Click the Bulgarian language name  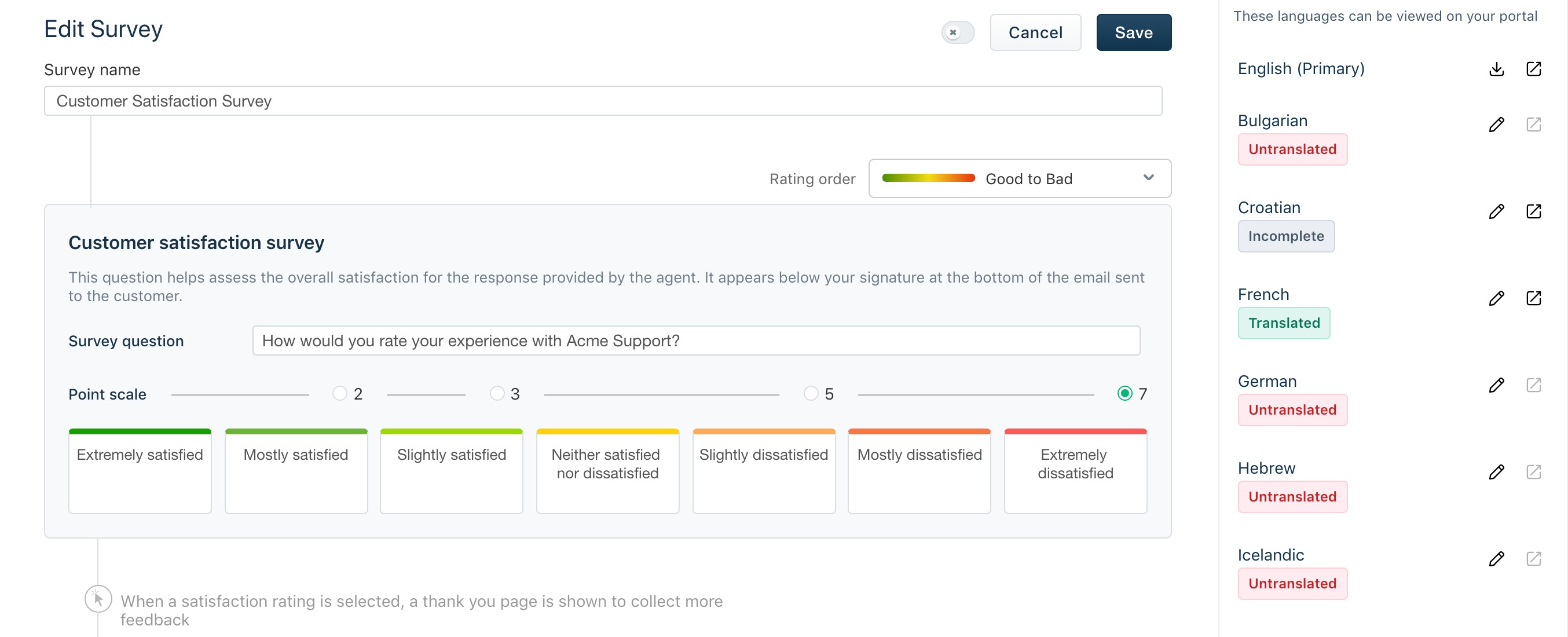(x=1272, y=120)
